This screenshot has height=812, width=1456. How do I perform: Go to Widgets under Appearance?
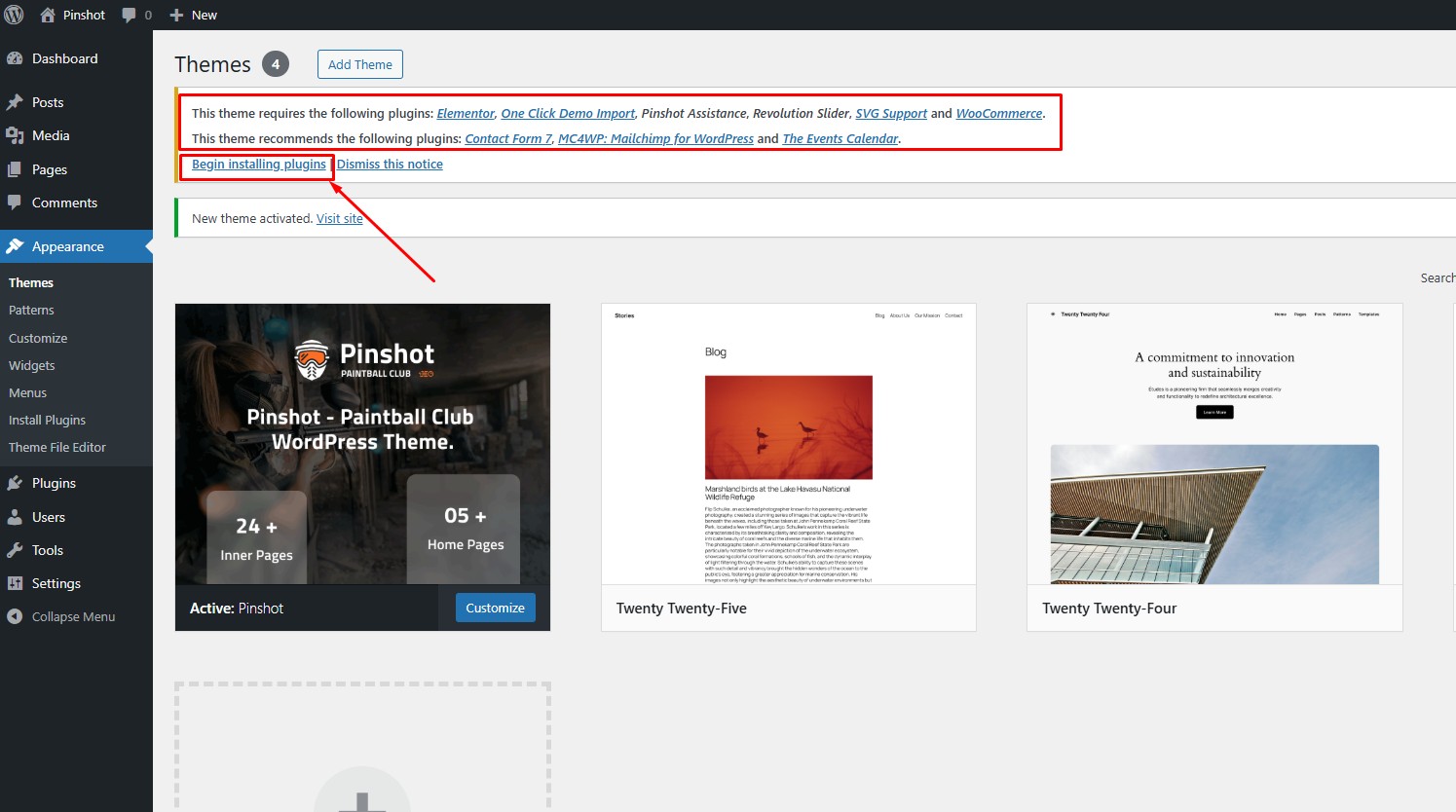tap(32, 365)
